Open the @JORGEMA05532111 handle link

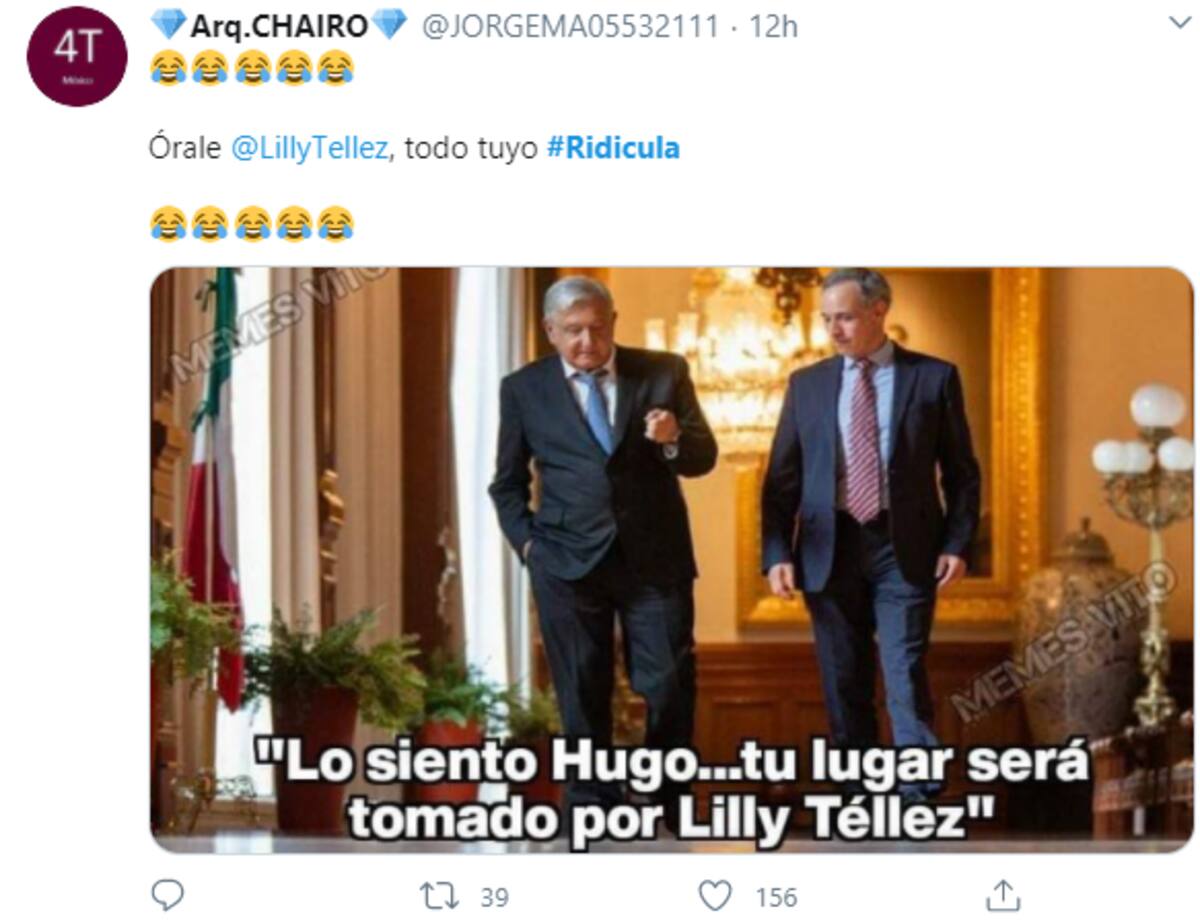click(570, 26)
